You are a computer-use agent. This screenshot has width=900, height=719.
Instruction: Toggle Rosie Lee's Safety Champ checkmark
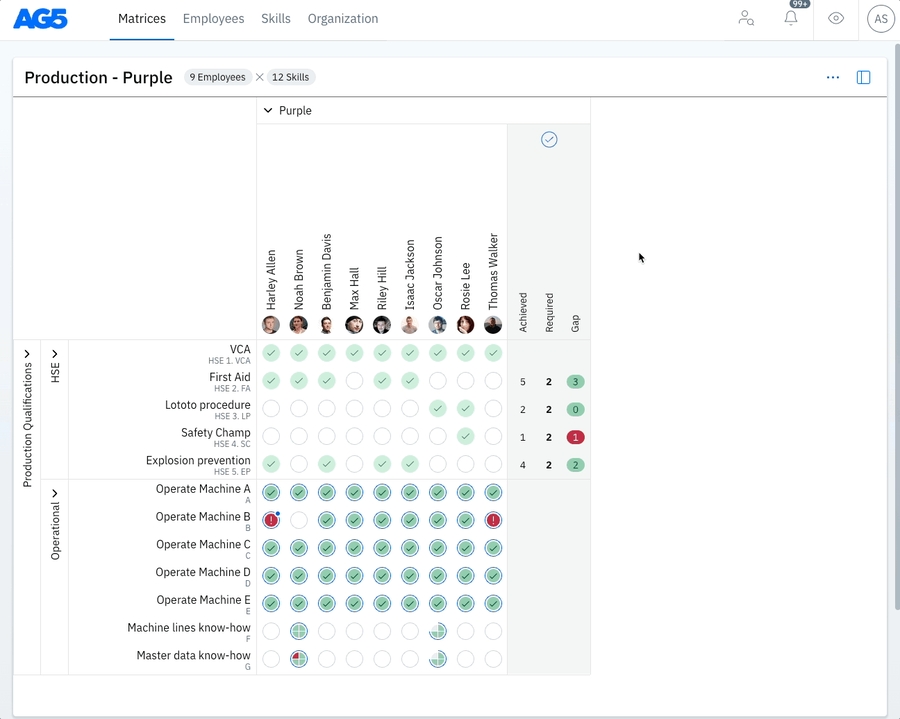click(x=465, y=436)
